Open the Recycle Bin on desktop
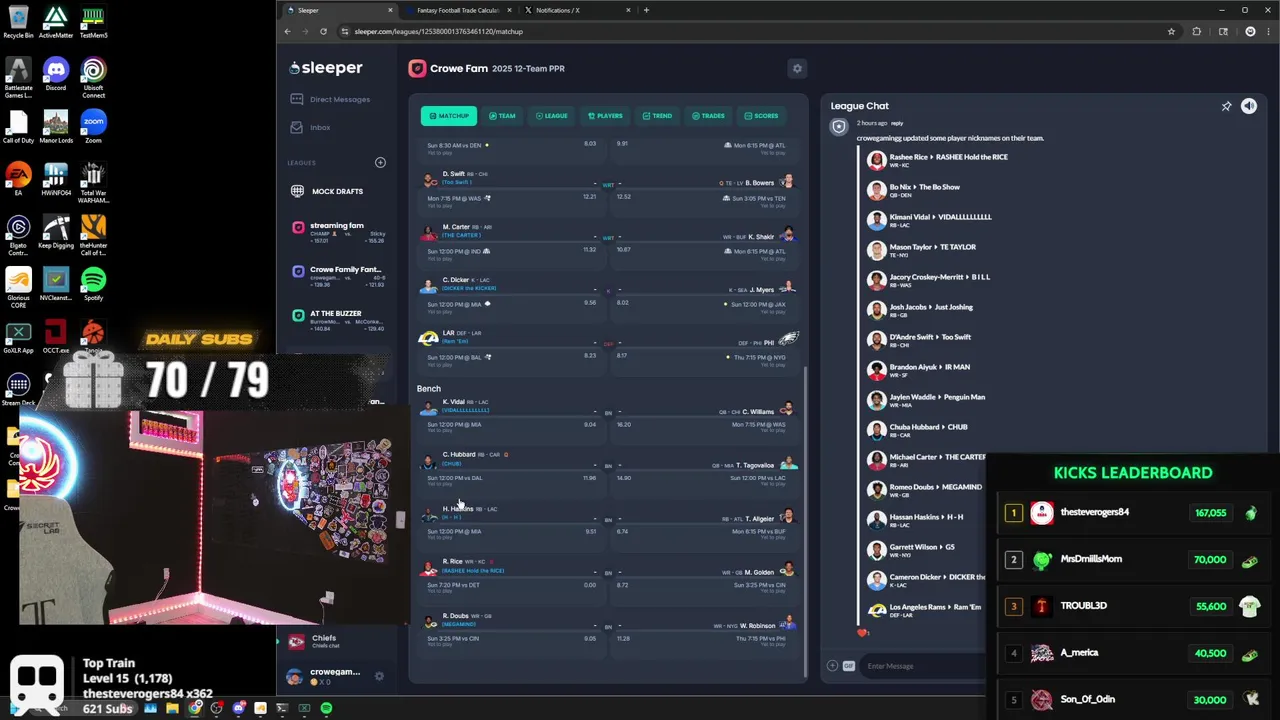 [18, 22]
